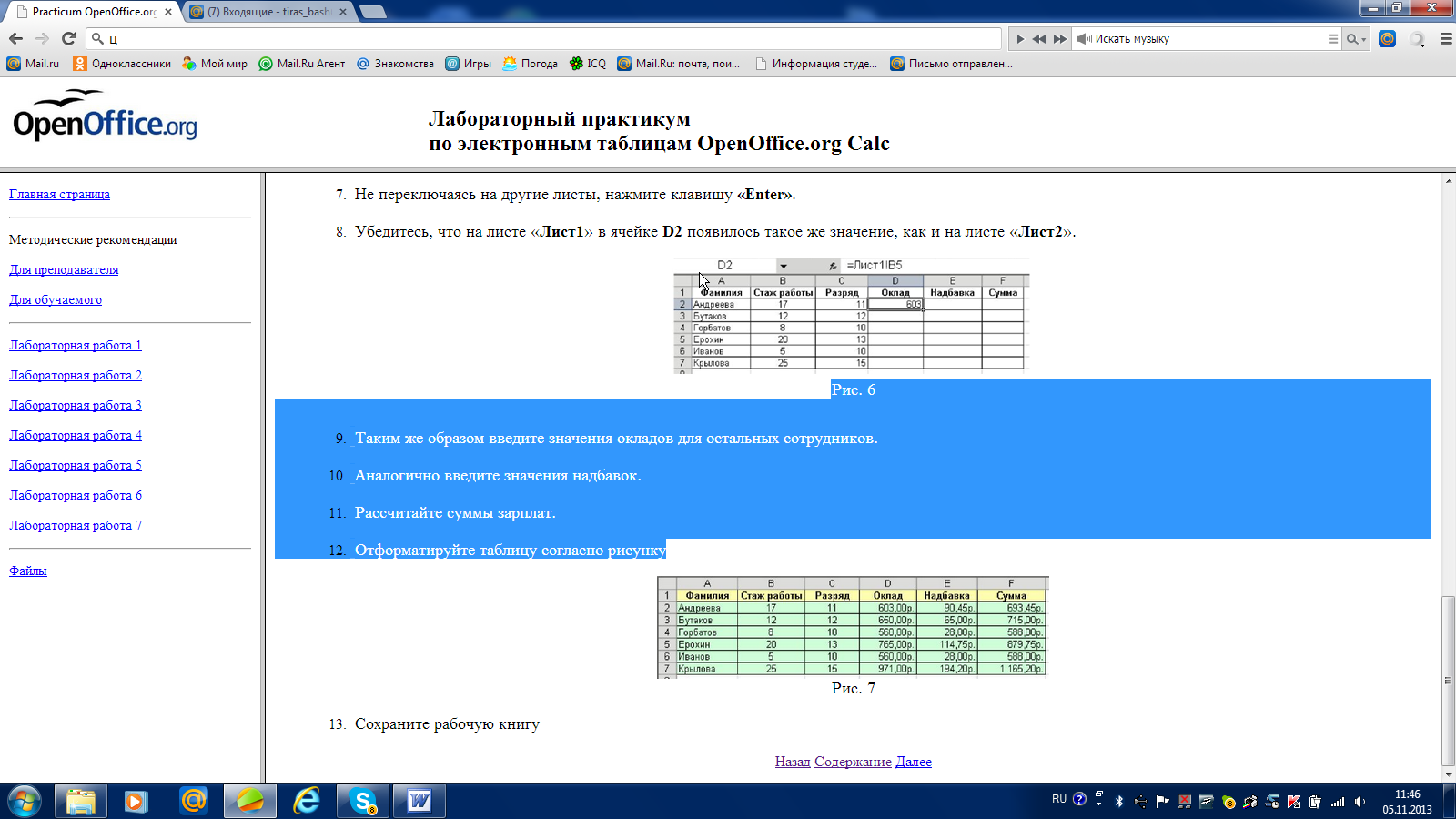The height and width of the screenshot is (819, 1456).
Task: Click the volume speaker tray icon
Action: click(x=1360, y=802)
